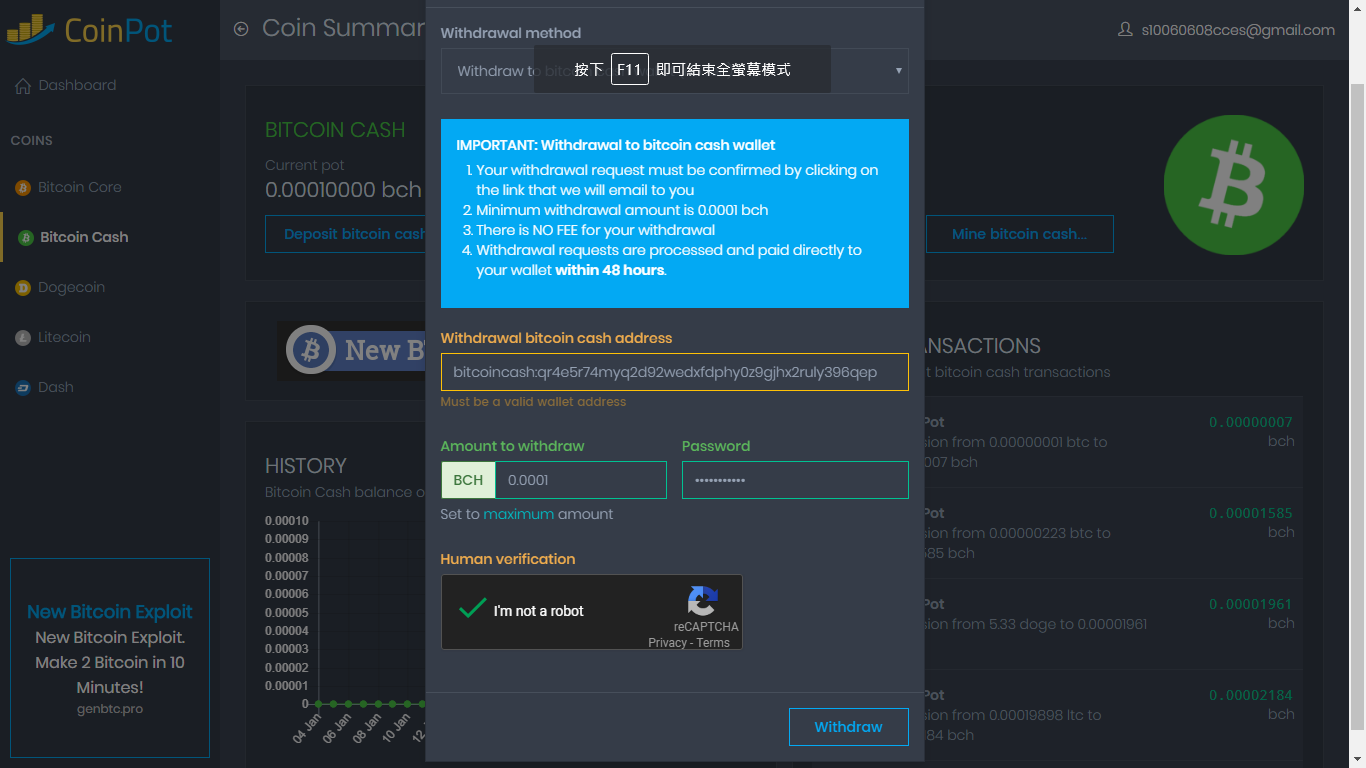Click the user account icon
This screenshot has height=768, width=1366.
1125,30
